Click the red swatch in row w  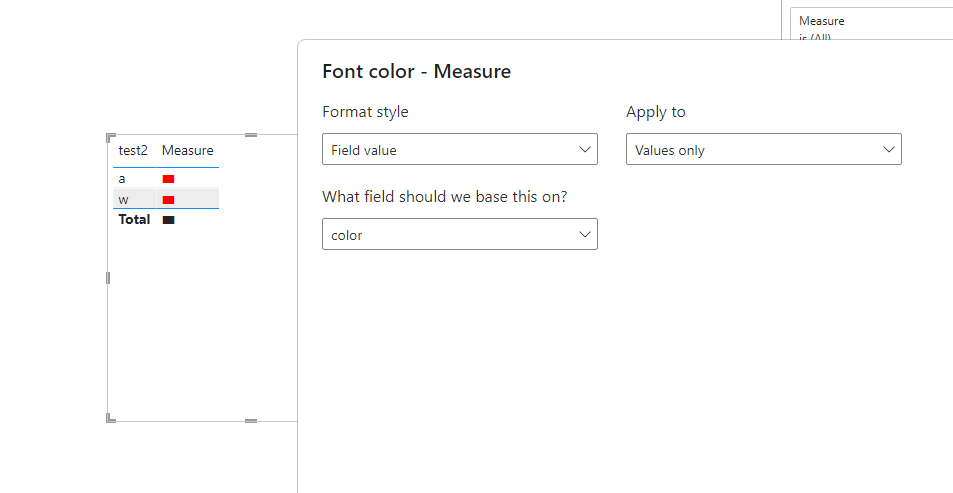pos(168,199)
